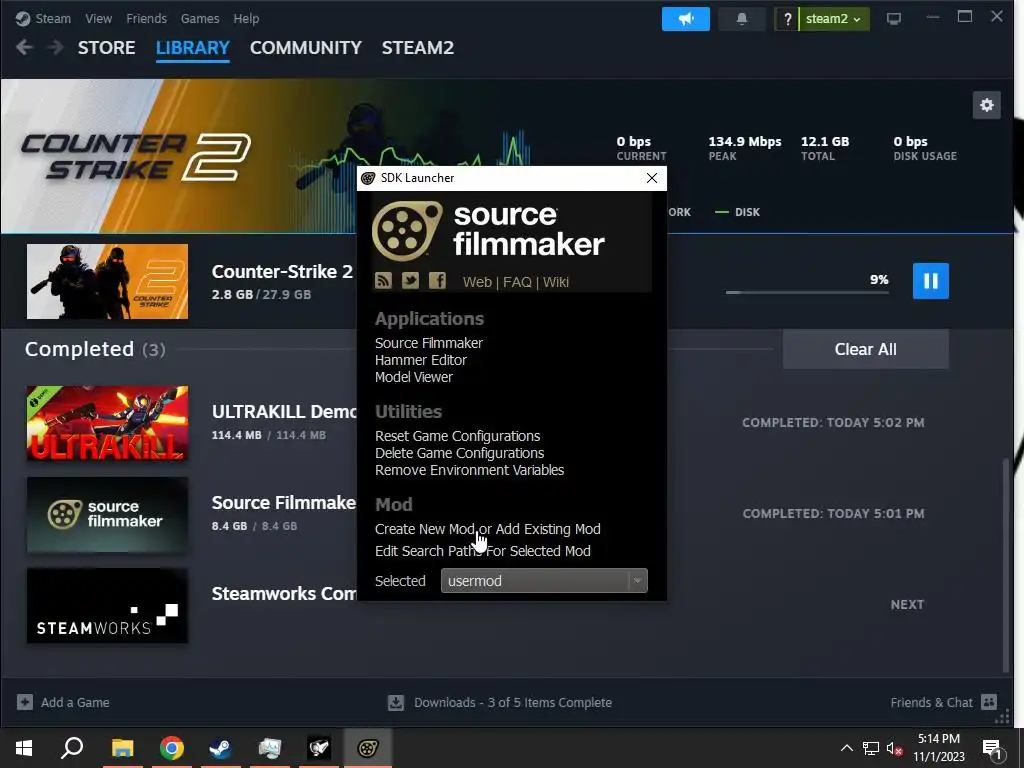Open the muted volume tray icon
Viewport: 1024px width, 768px height.
click(x=894, y=748)
